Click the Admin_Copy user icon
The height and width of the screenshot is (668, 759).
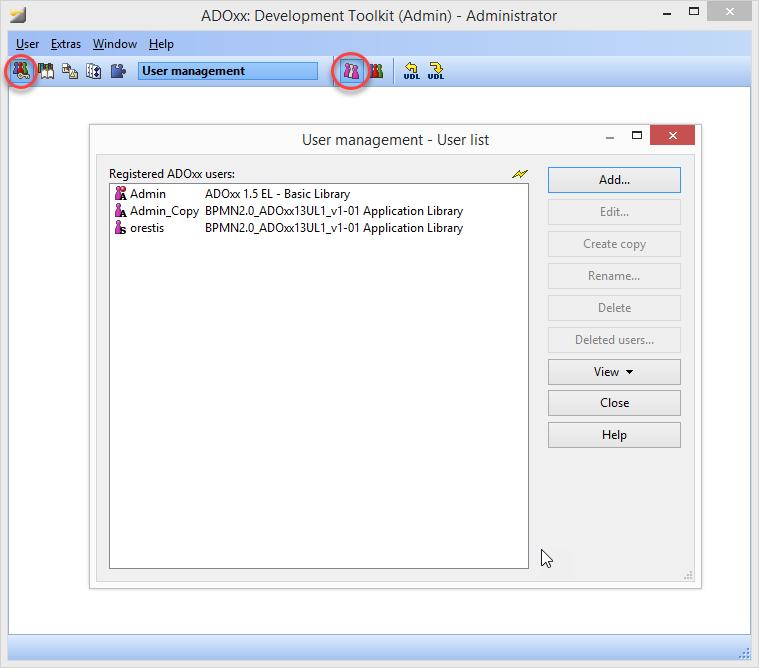point(121,211)
